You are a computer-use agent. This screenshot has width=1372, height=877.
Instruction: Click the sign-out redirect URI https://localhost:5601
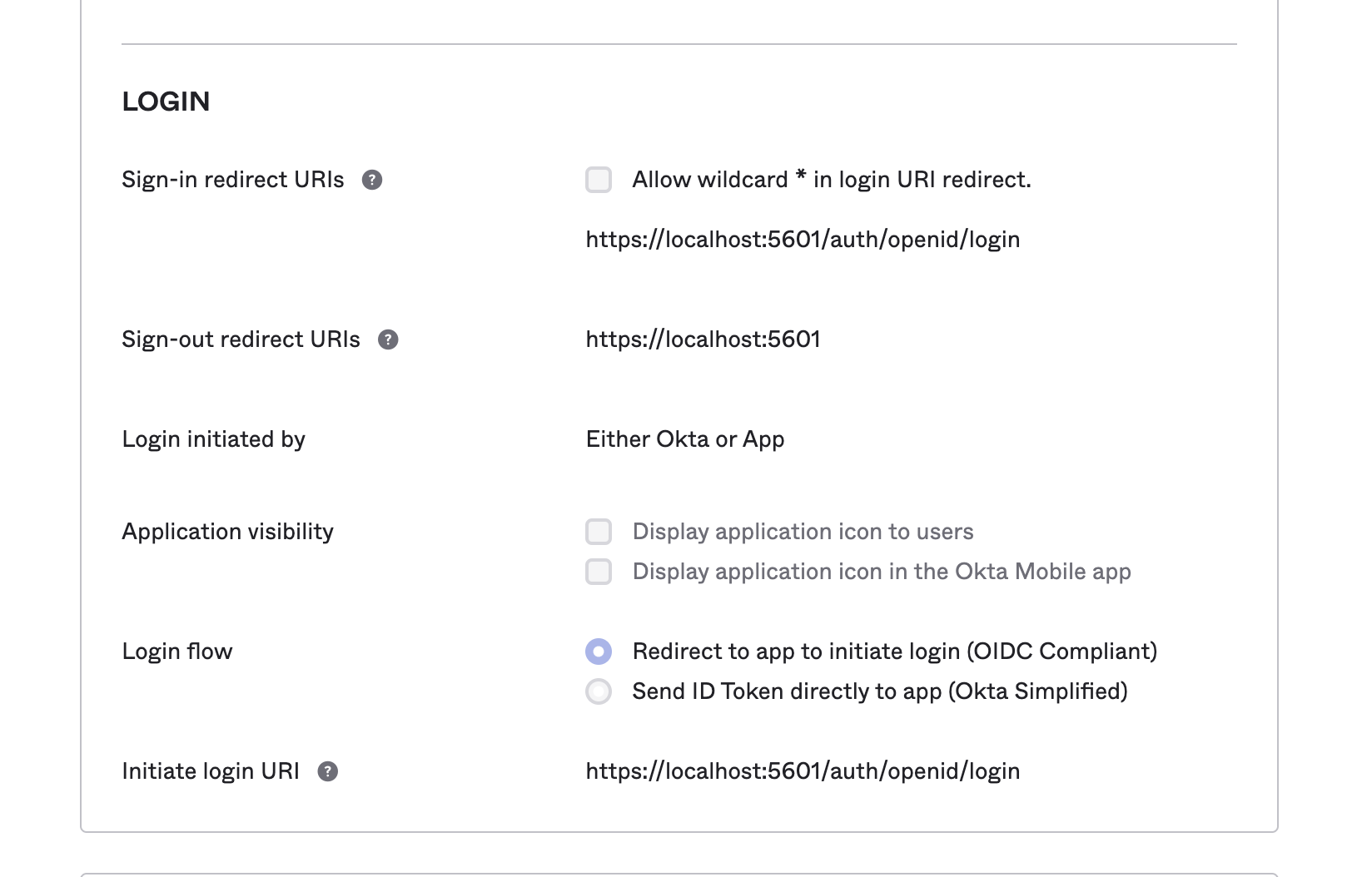703,339
